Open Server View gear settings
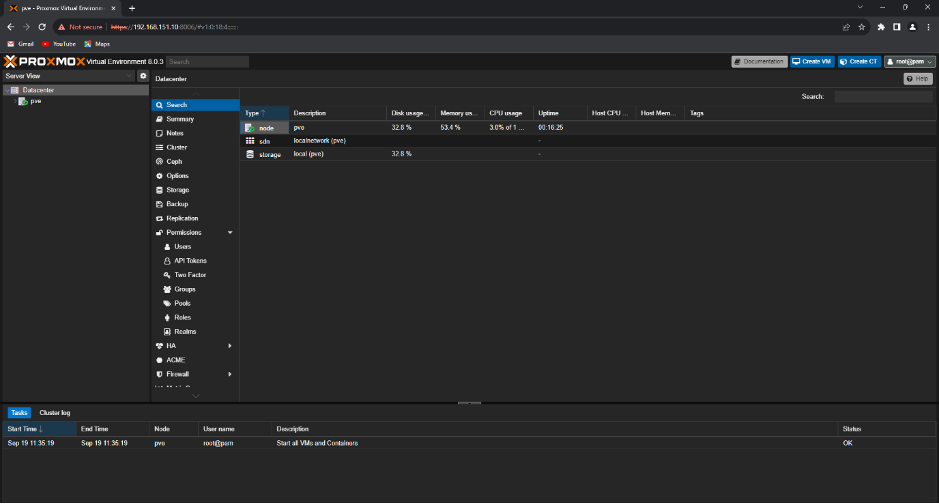This screenshot has width=939, height=504. click(x=143, y=76)
